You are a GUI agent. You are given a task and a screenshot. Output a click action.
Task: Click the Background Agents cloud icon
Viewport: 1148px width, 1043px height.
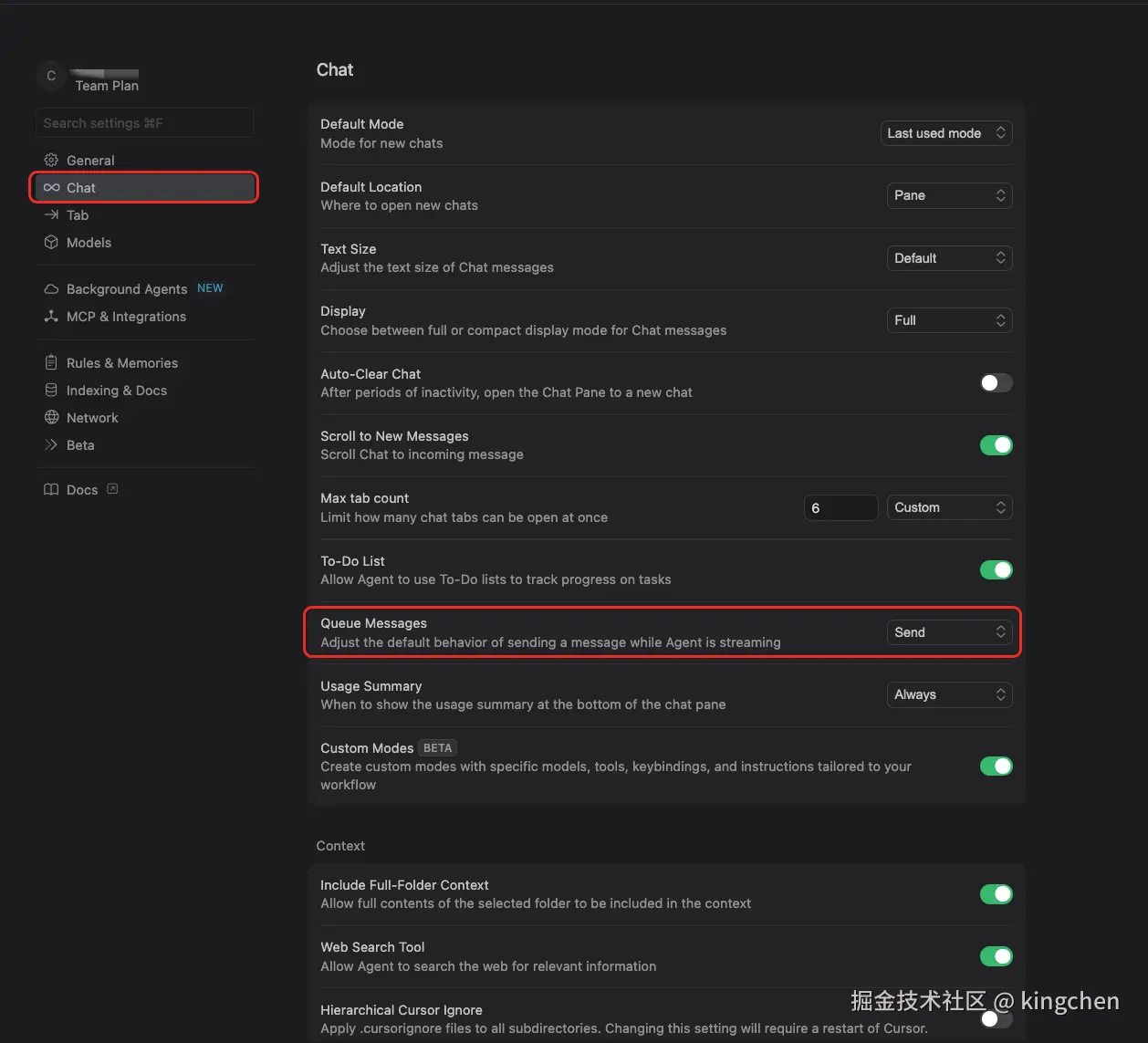(51, 289)
